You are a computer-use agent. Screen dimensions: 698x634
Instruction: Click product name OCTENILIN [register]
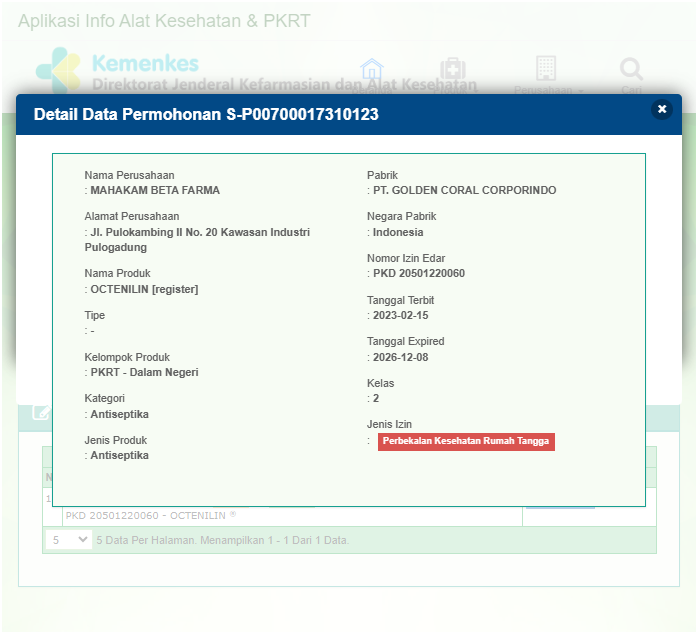click(144, 290)
